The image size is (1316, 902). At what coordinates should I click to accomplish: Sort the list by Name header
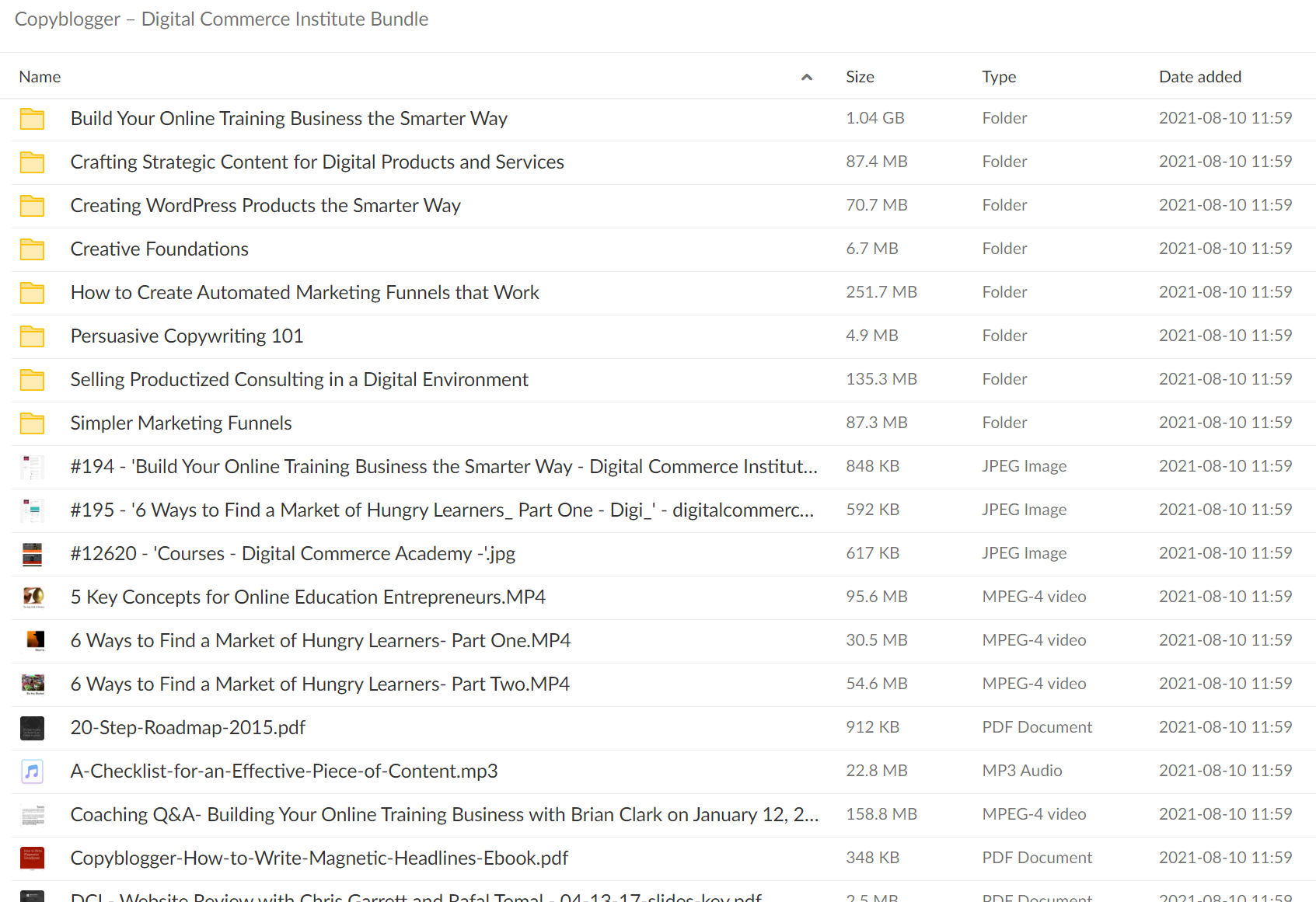[x=40, y=77]
